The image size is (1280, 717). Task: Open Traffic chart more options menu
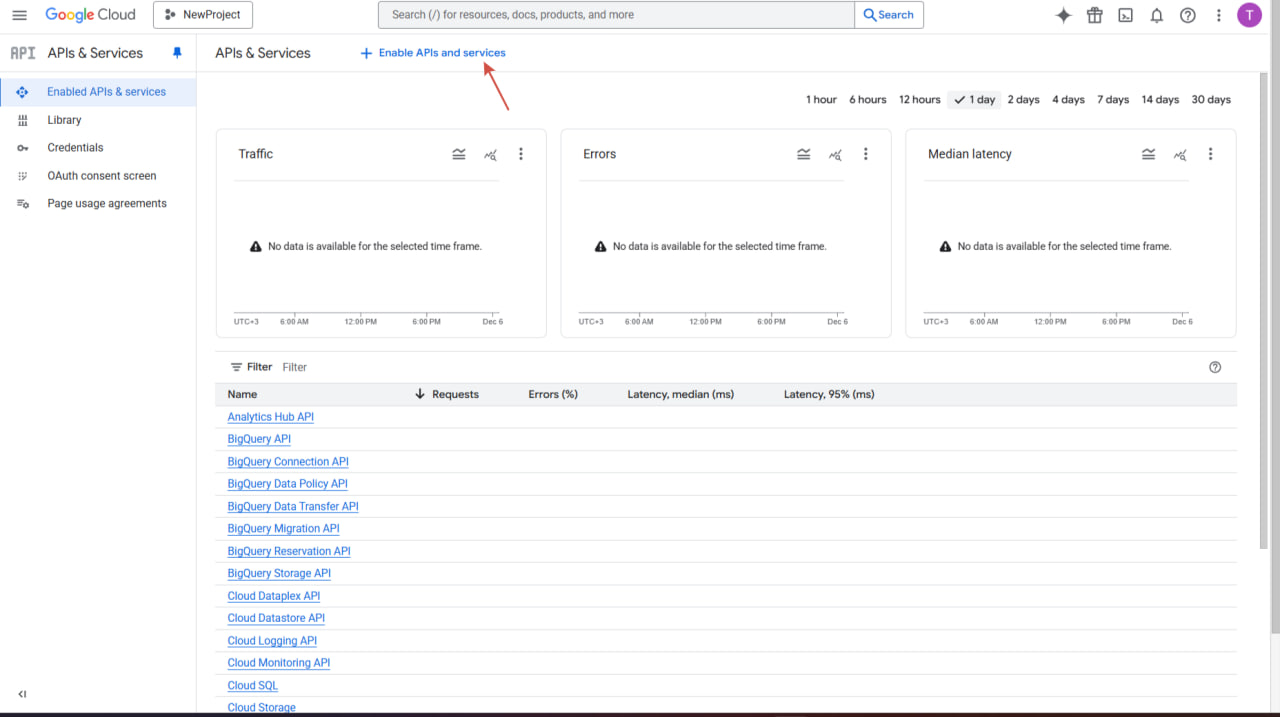520,154
